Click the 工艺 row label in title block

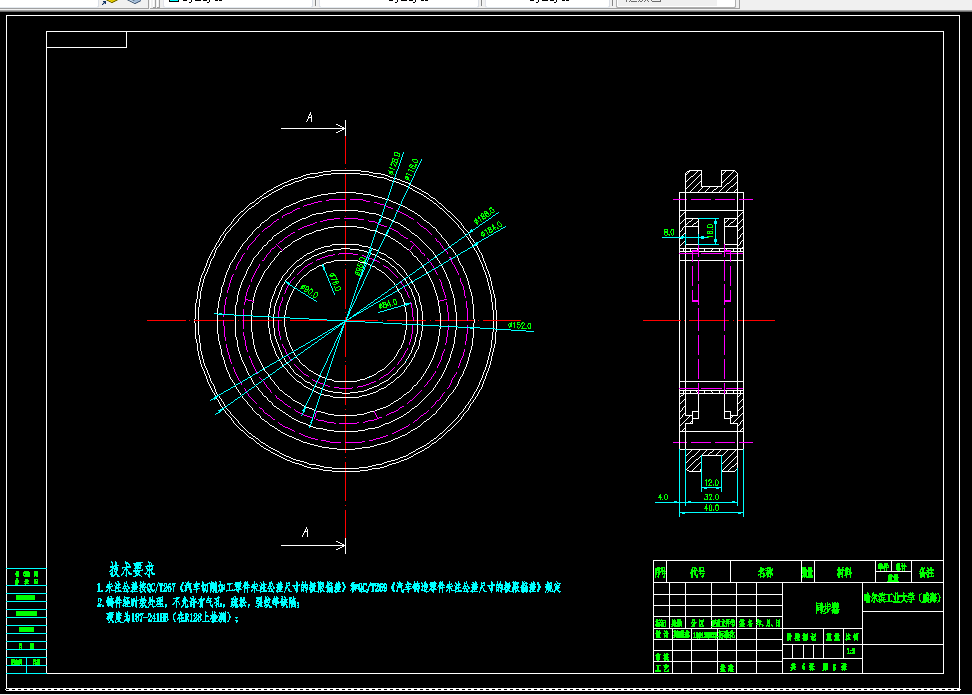point(663,668)
